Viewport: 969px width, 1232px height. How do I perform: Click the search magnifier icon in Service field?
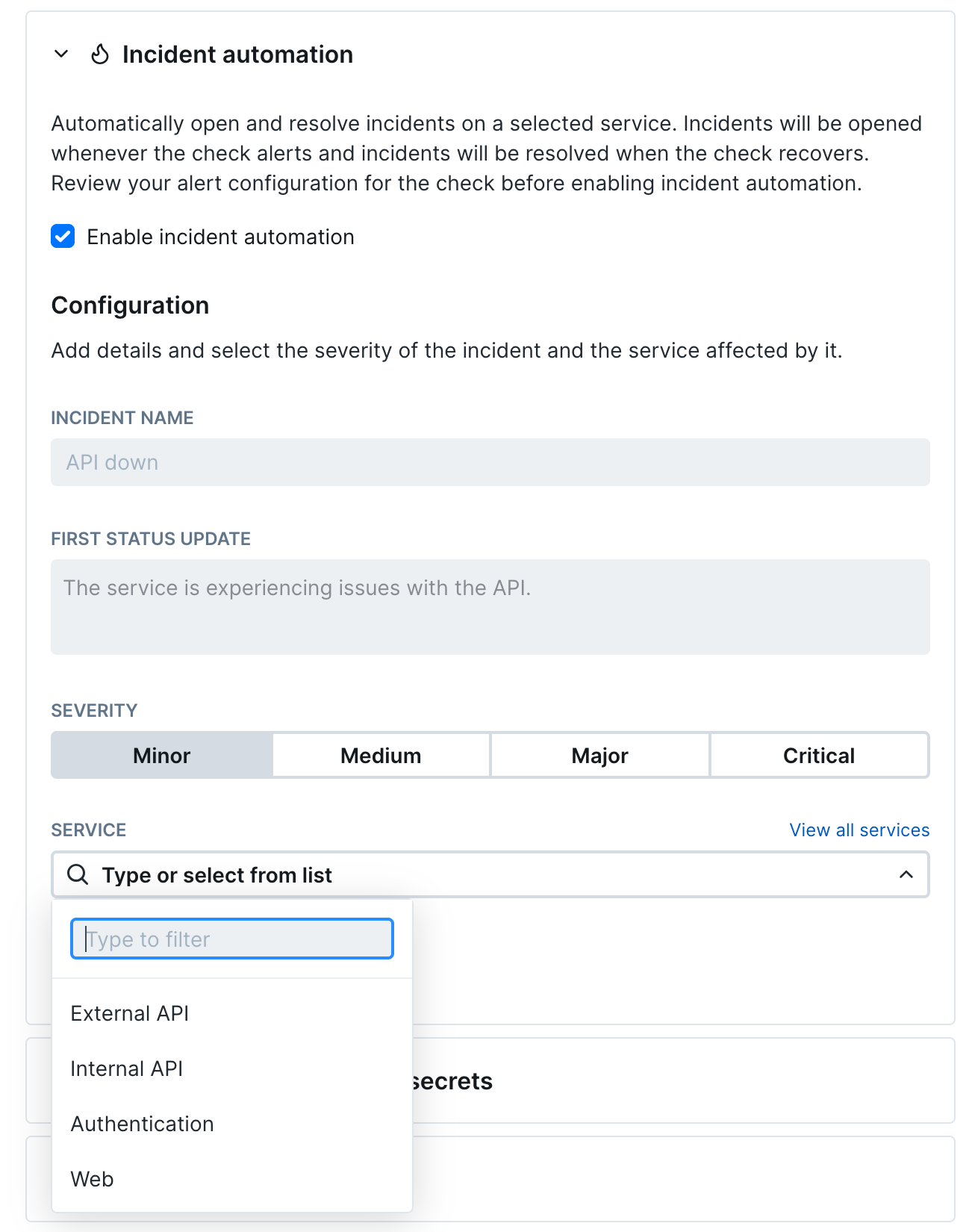pyautogui.click(x=78, y=874)
